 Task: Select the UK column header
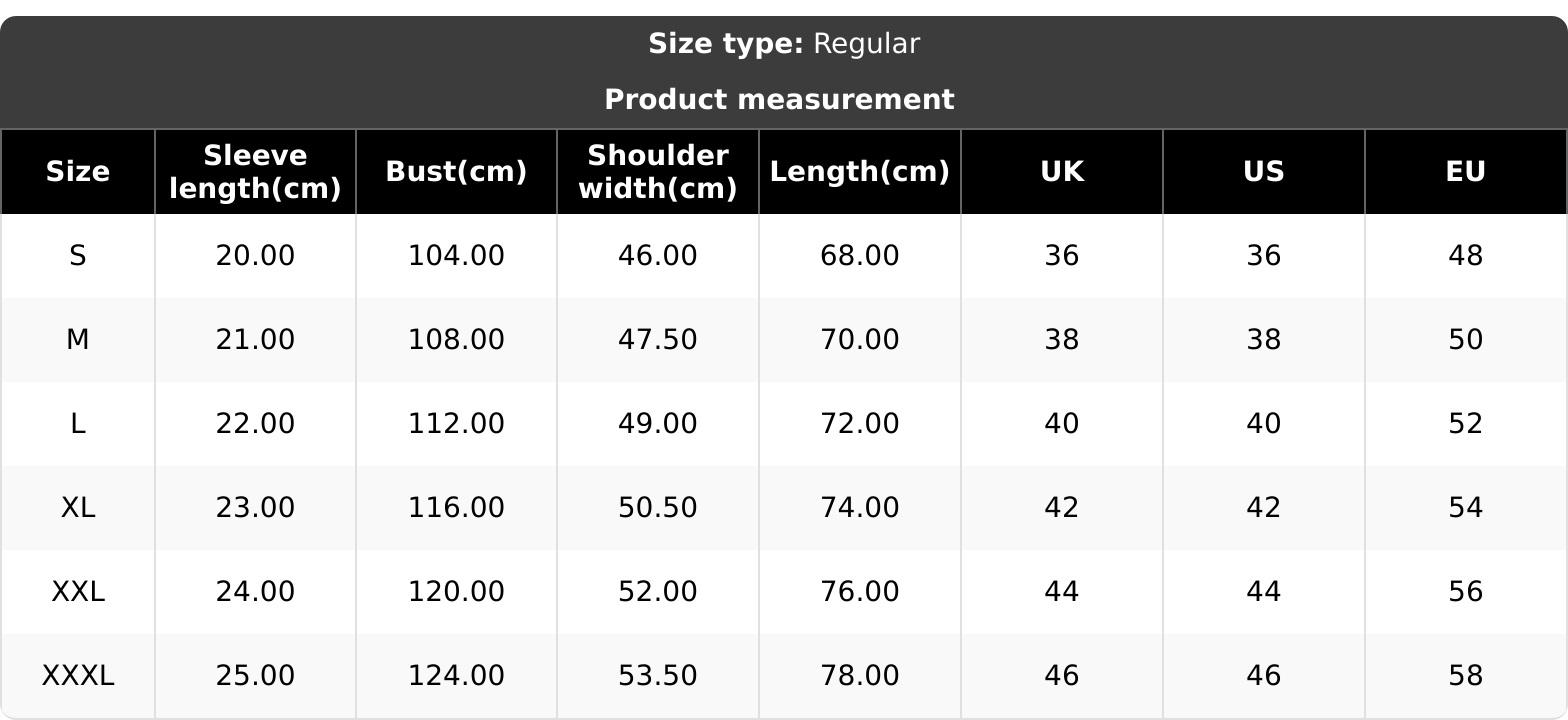(1061, 172)
